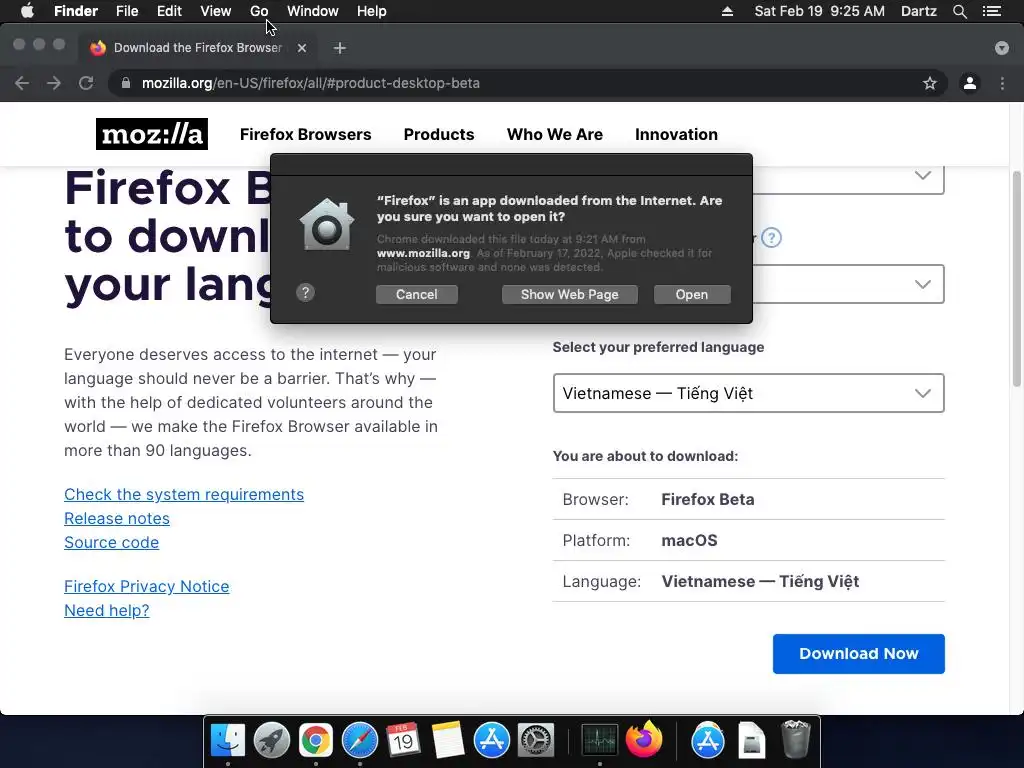Open the Source code link
The image size is (1024, 768).
coord(112,543)
